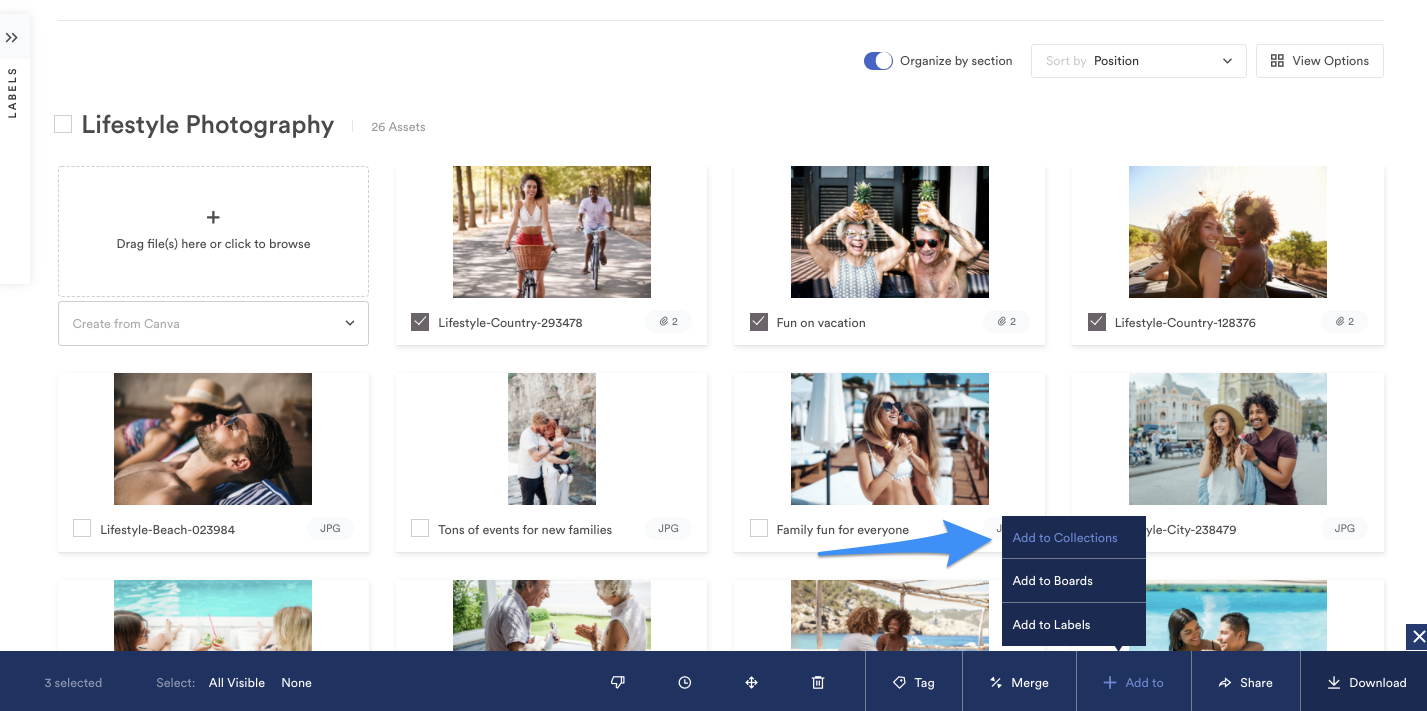Click the vertical LABELS tab text
The width and height of the screenshot is (1427, 711).
pos(13,93)
